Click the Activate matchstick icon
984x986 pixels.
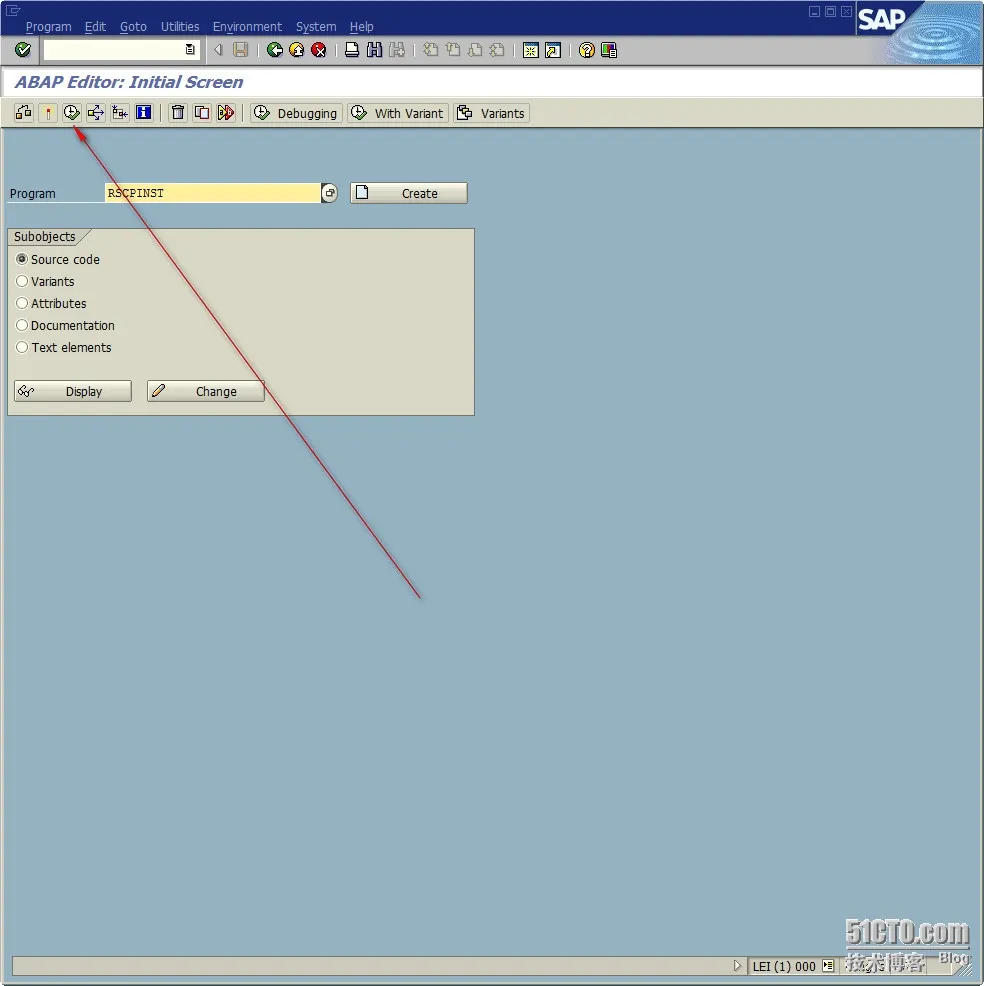(x=48, y=113)
